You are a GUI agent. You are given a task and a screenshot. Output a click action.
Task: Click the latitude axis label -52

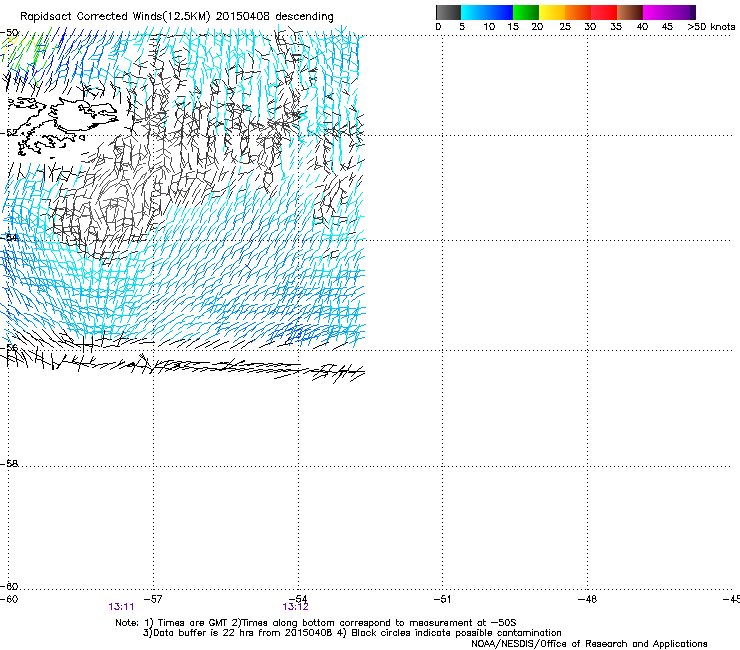(x=9, y=133)
